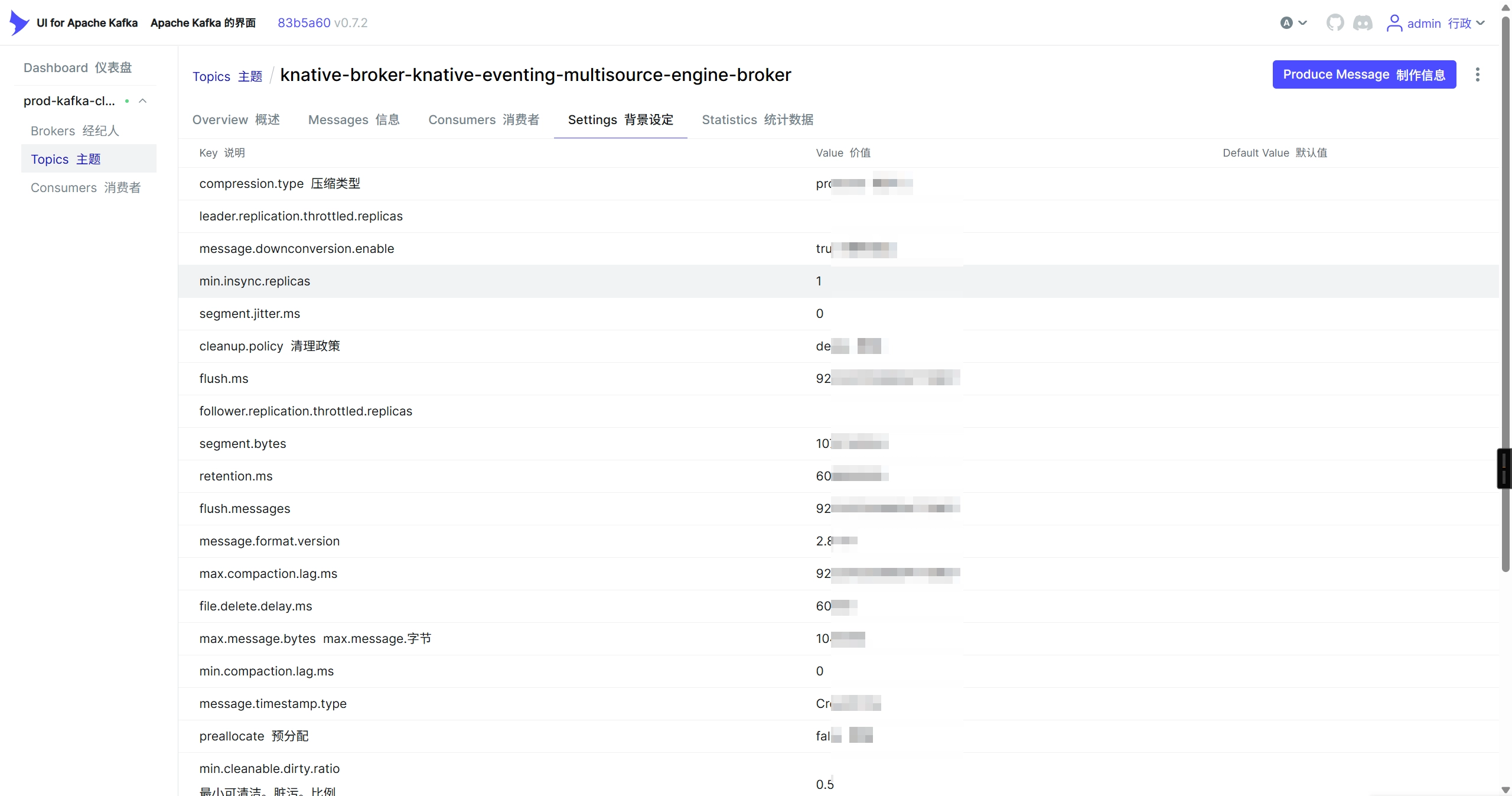Select Topics in sidebar

pos(89,158)
